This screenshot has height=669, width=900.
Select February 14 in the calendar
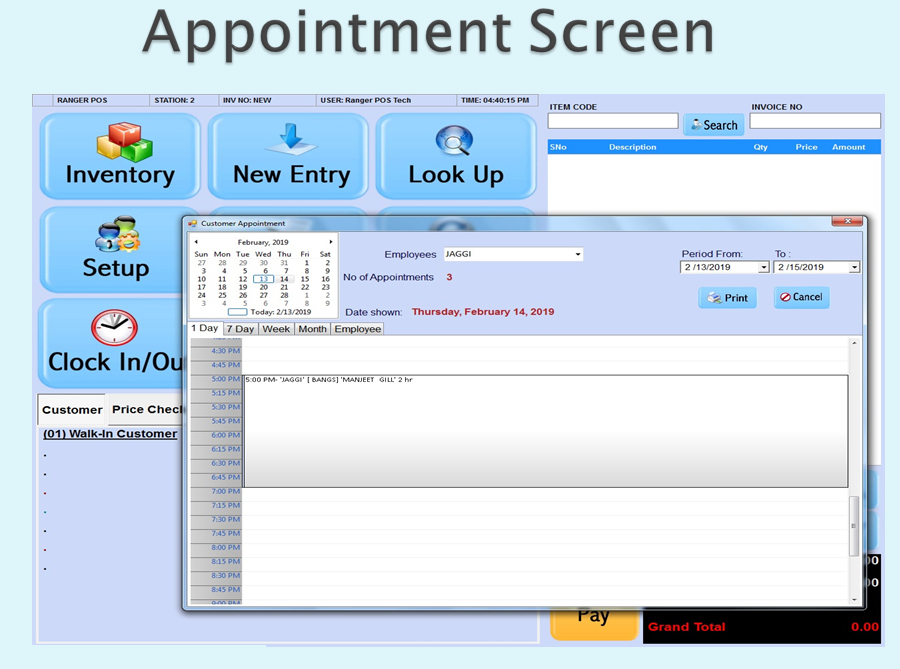[284, 279]
